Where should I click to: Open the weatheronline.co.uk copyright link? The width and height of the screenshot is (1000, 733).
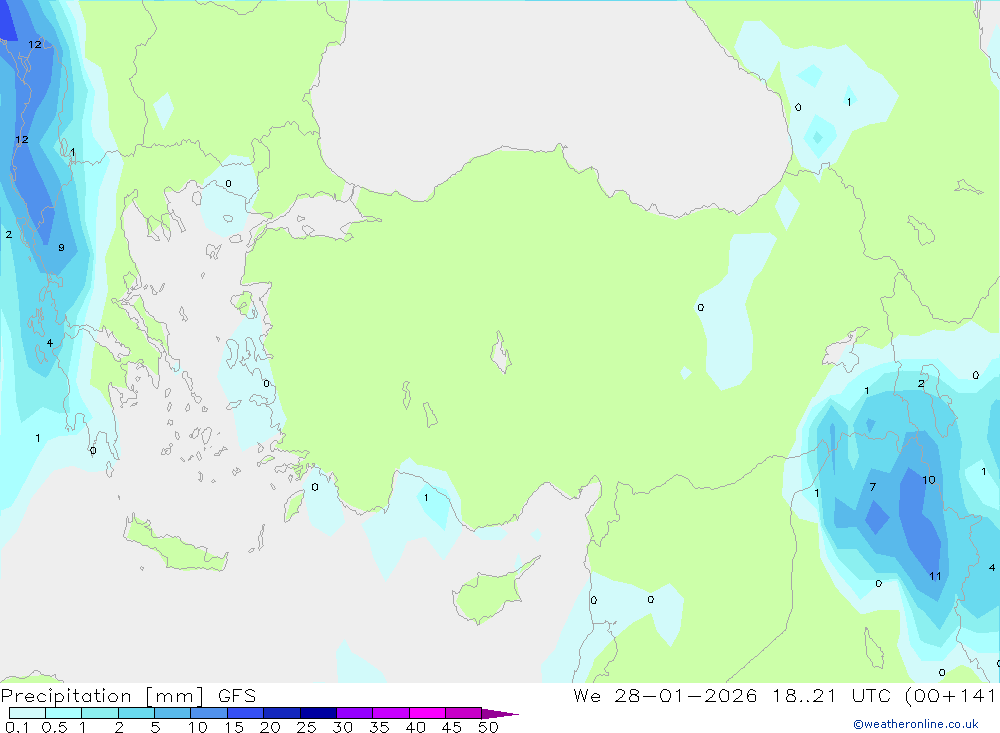pyautogui.click(x=916, y=724)
